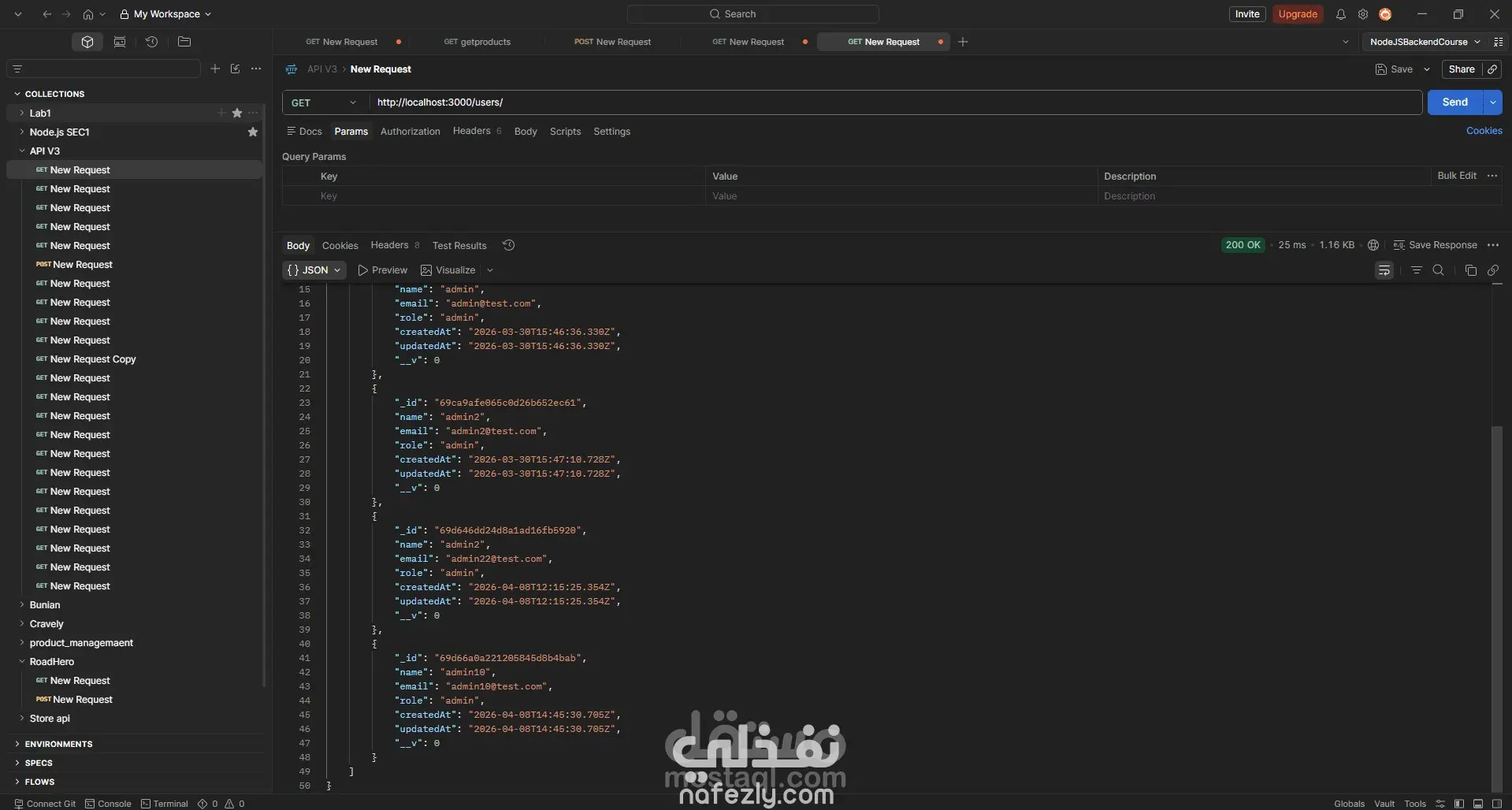Open the Environments sidebar tab icon
The image size is (1512, 810).
pyautogui.click(x=120, y=42)
